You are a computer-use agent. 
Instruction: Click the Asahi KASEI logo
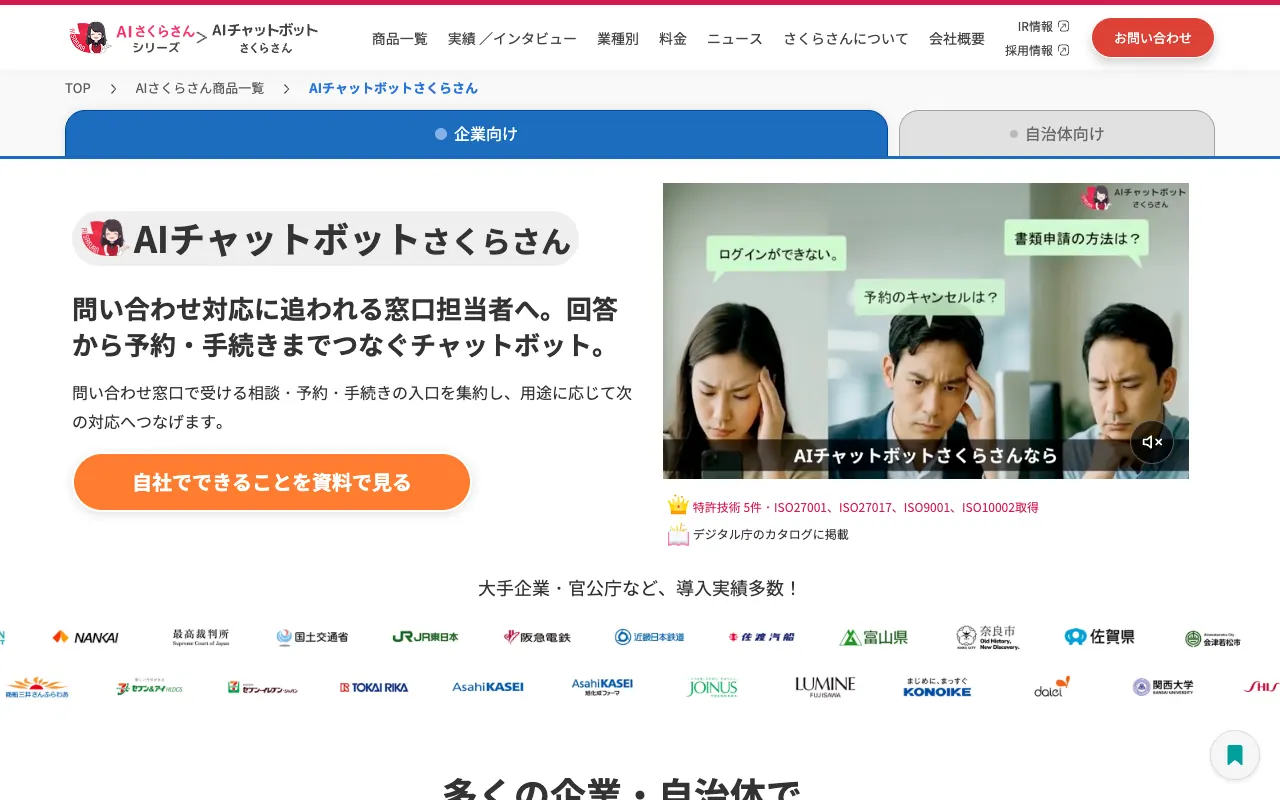(x=487, y=687)
